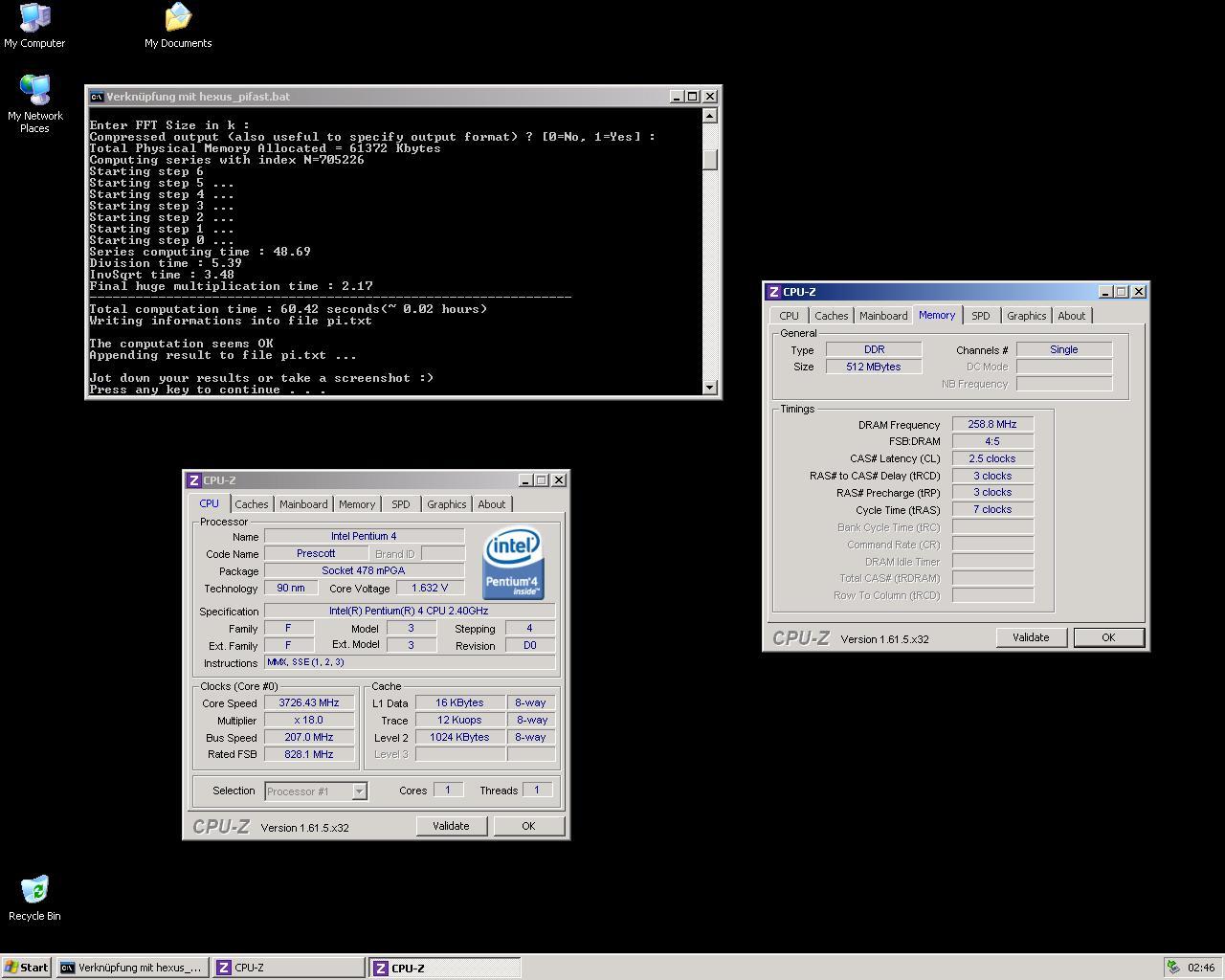Open the SPD tab in left CPU-Z window
The height and width of the screenshot is (980, 1225).
[401, 504]
